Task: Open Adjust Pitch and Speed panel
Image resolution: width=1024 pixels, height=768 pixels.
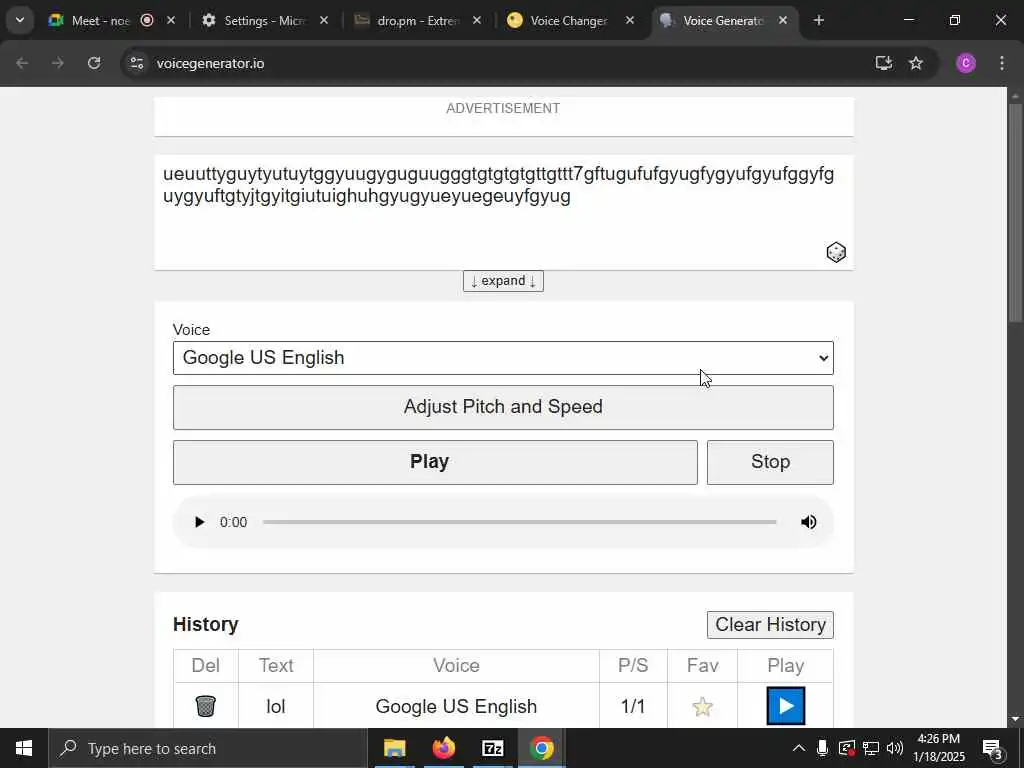Action: click(503, 407)
